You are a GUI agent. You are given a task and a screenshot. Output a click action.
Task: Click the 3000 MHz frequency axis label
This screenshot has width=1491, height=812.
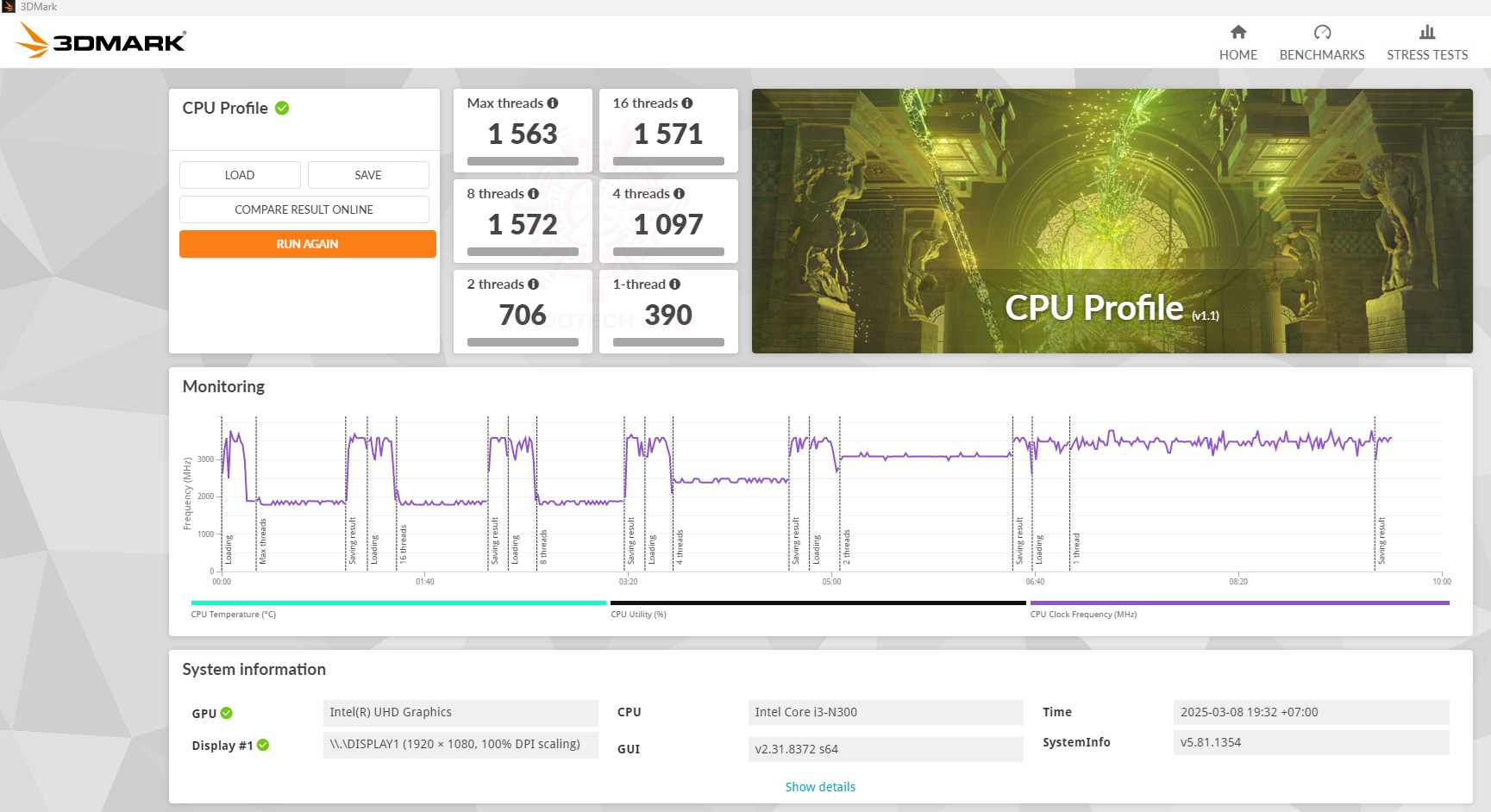pos(205,459)
